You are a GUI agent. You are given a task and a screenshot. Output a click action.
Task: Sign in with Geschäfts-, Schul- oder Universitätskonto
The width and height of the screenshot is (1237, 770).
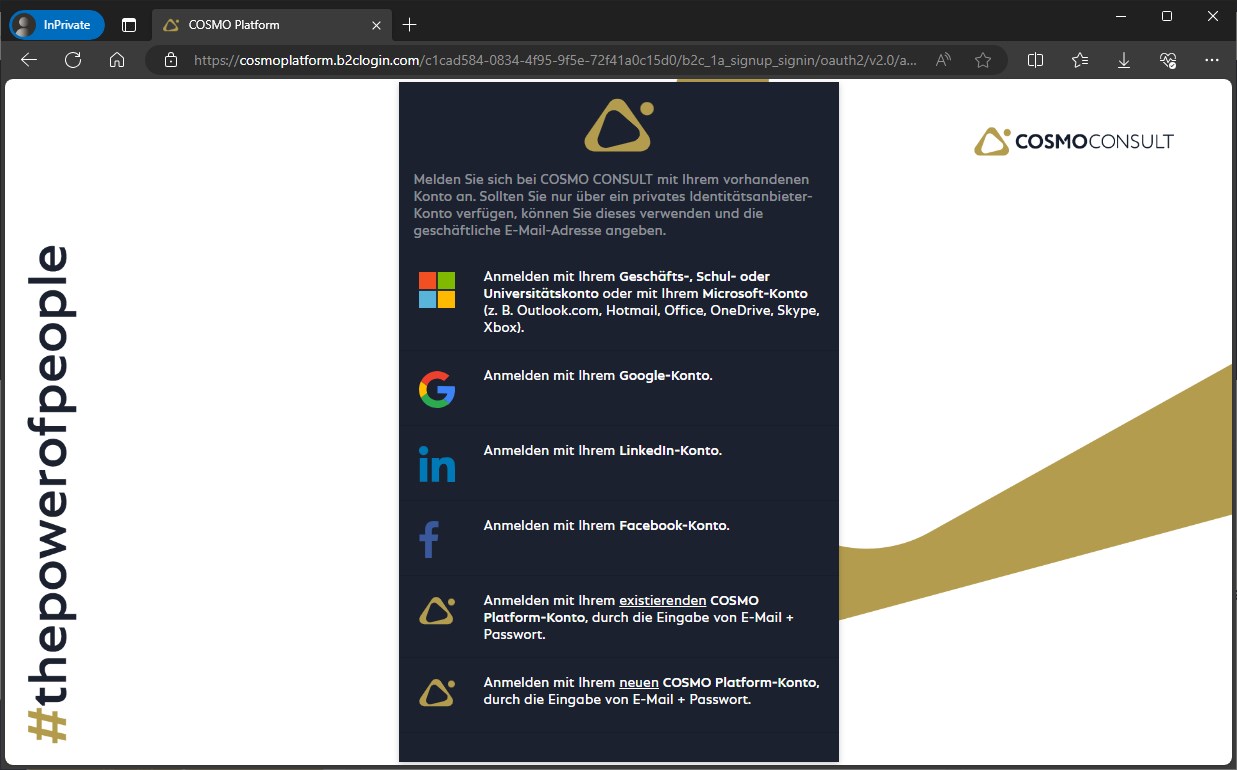point(651,301)
